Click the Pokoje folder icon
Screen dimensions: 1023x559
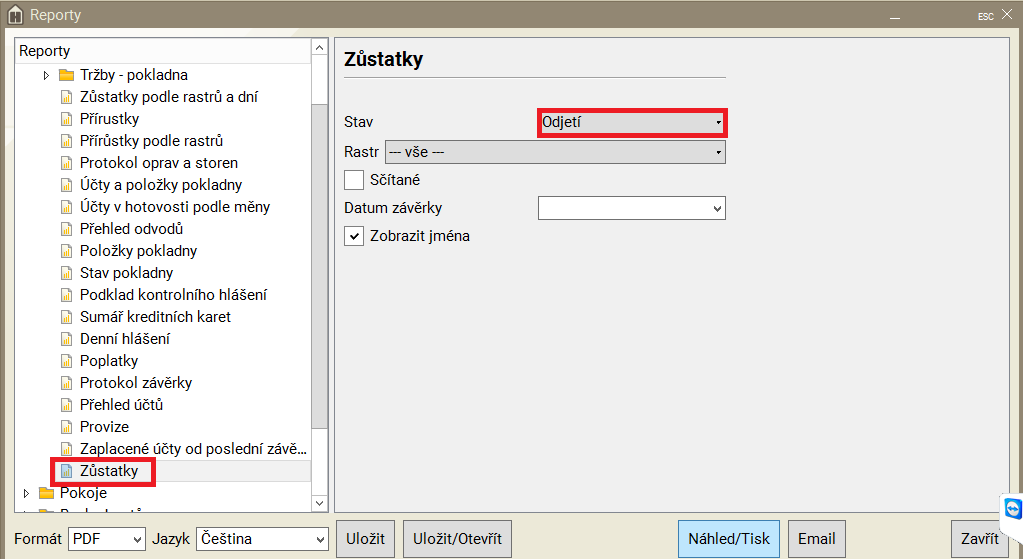point(46,493)
